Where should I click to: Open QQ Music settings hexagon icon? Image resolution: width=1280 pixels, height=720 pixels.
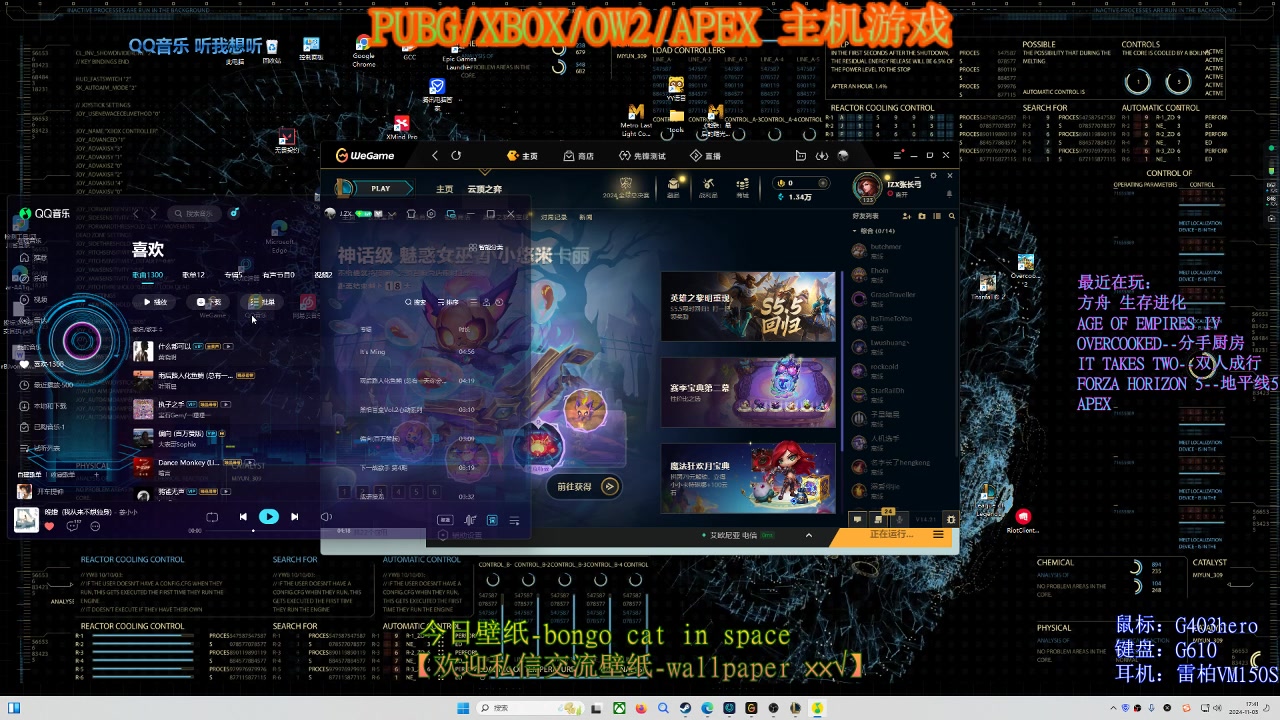pyautogui.click(x=431, y=214)
